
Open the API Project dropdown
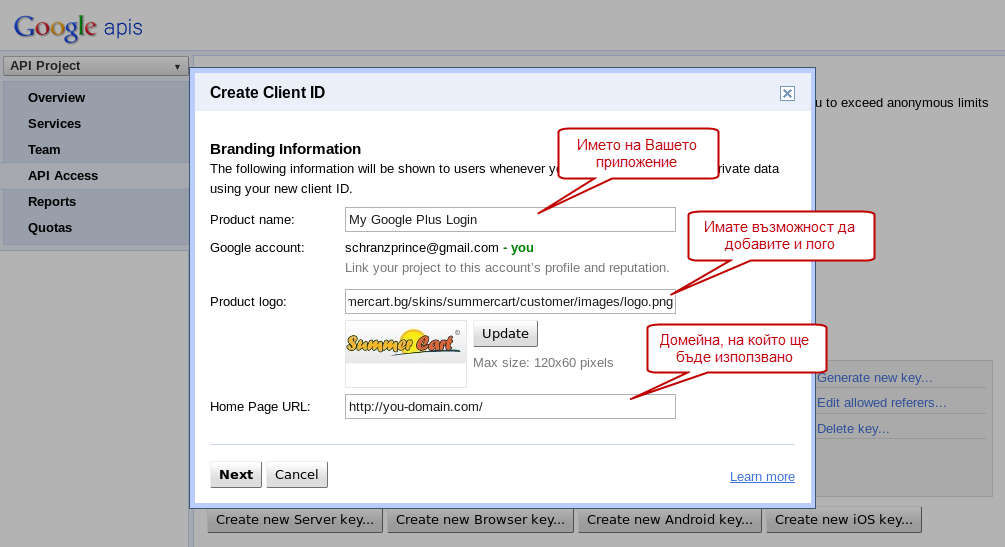95,66
